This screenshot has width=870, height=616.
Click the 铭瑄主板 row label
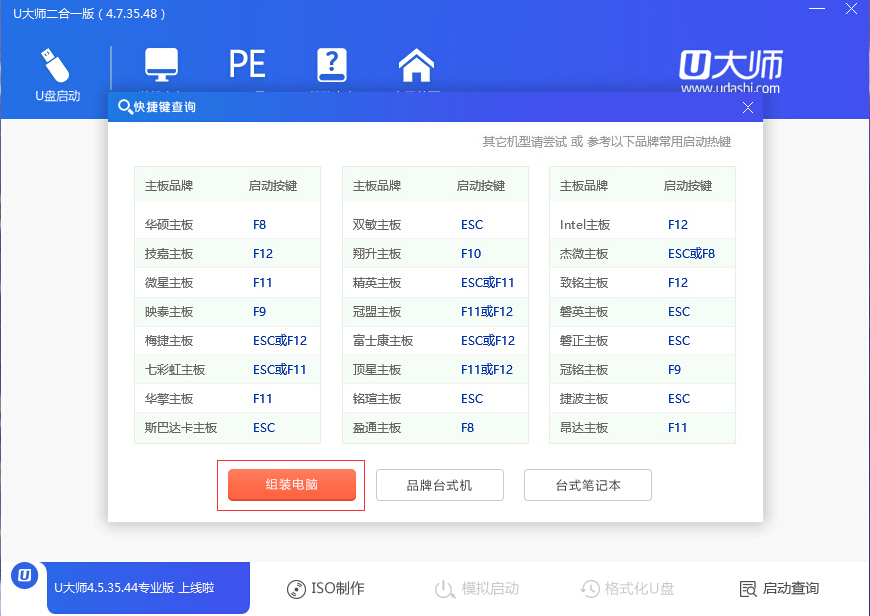[x=377, y=398]
